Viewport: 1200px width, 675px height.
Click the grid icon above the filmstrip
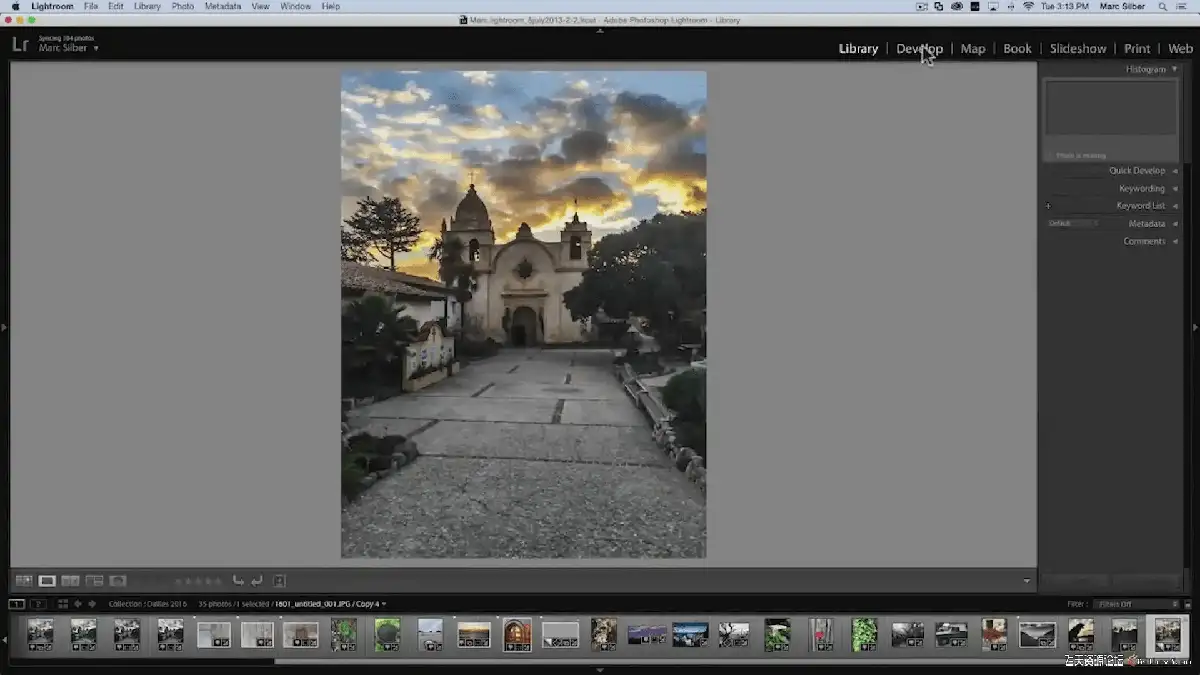point(62,604)
